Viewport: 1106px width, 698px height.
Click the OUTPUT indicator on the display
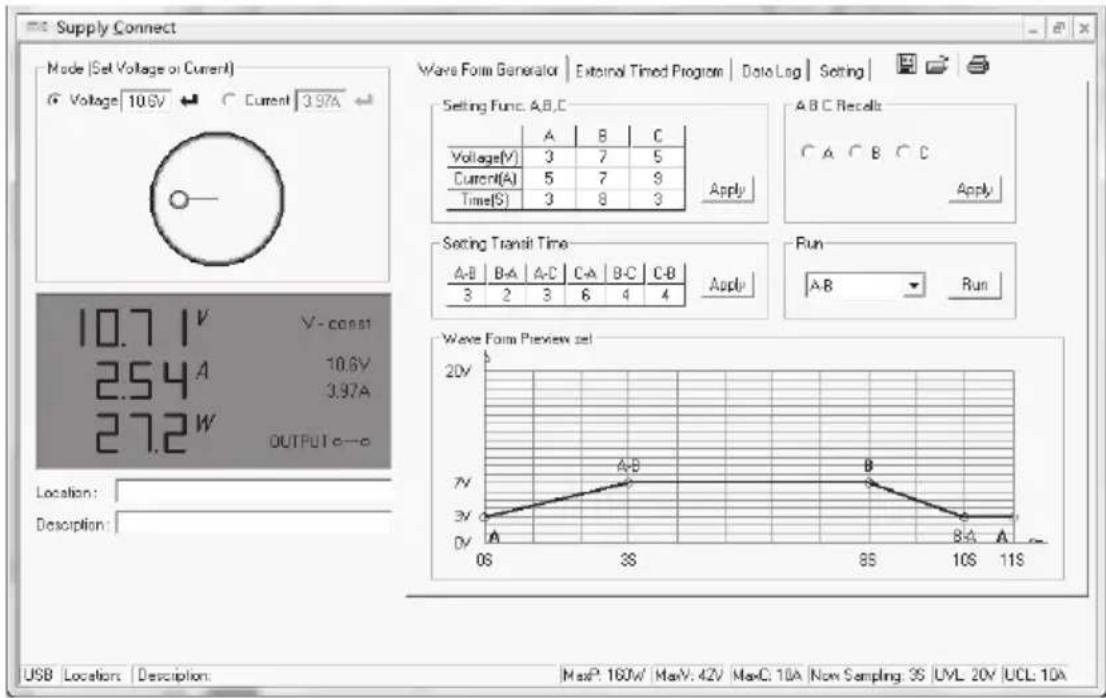coord(320,441)
